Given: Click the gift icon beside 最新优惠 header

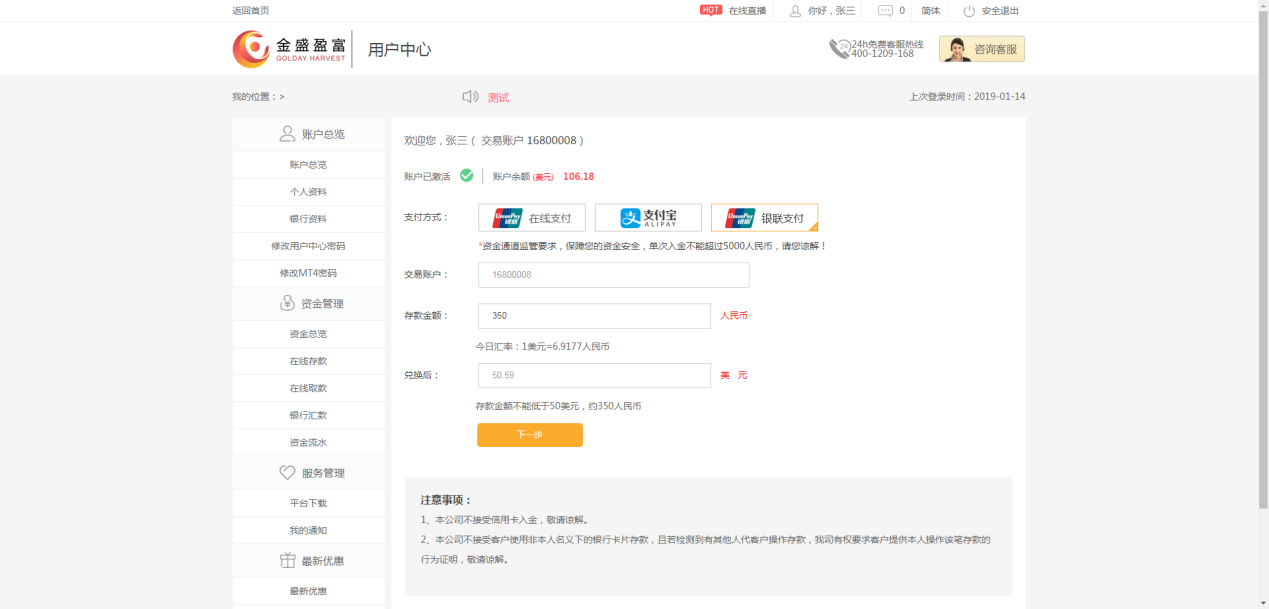Looking at the screenshot, I should click(x=287, y=561).
